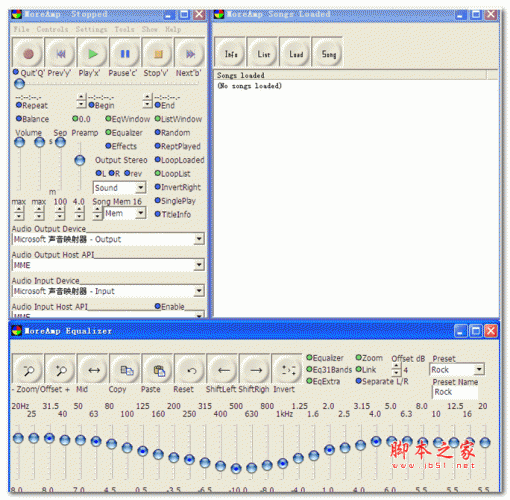Image resolution: width=510 pixels, height=500 pixels.
Task: Click the Load button in Songs Loaded window
Action: pyautogui.click(x=295, y=53)
